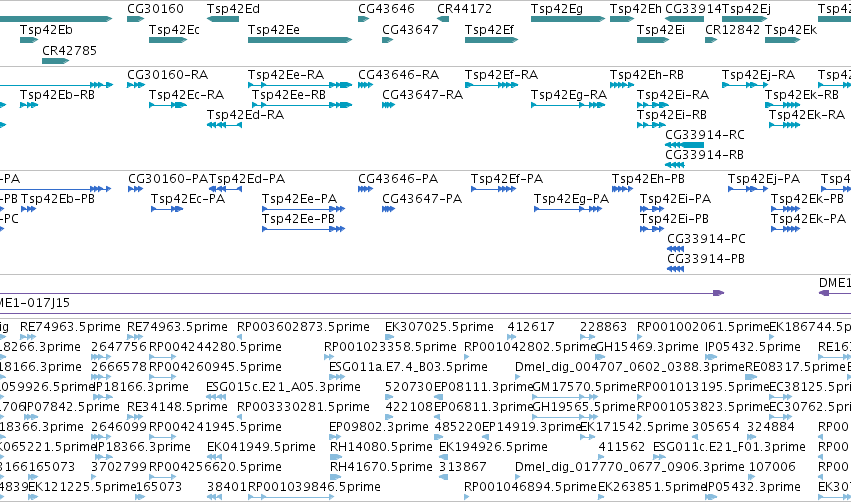The width and height of the screenshot is (851, 502).
Task: Select transcript Tsp42Eg-RA
Action: (569, 95)
